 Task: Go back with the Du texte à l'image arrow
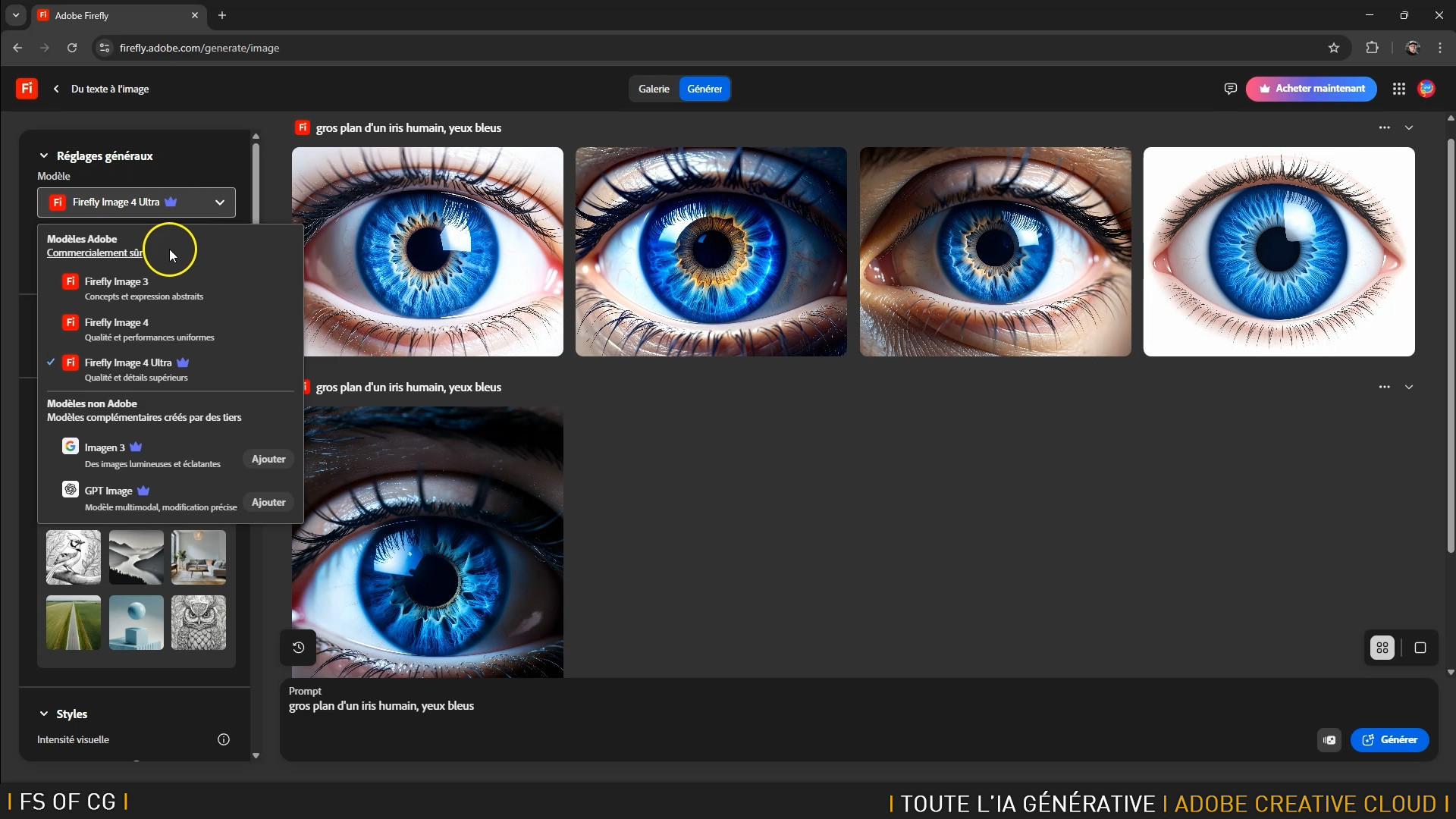click(56, 89)
